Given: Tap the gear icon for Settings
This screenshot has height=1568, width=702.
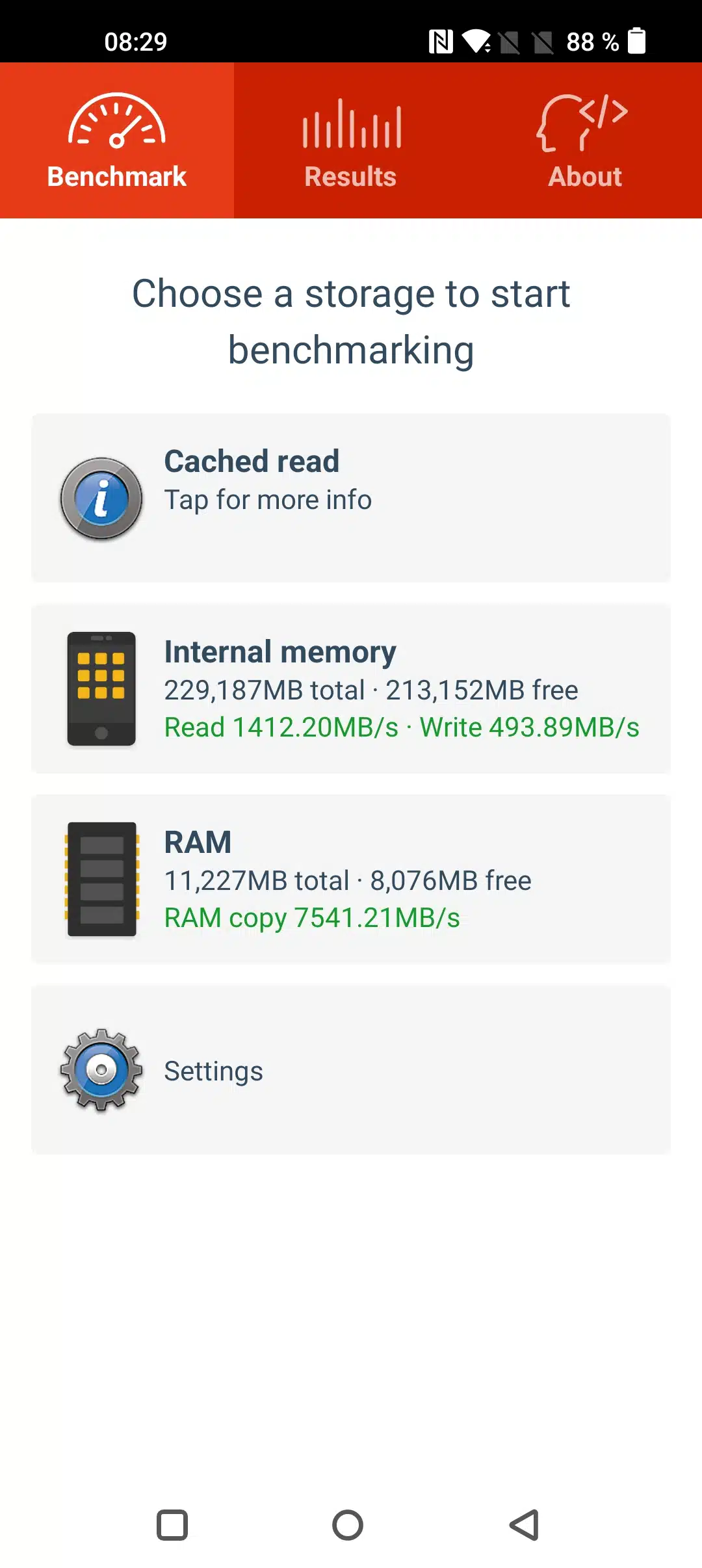Looking at the screenshot, I should 101,1070.
